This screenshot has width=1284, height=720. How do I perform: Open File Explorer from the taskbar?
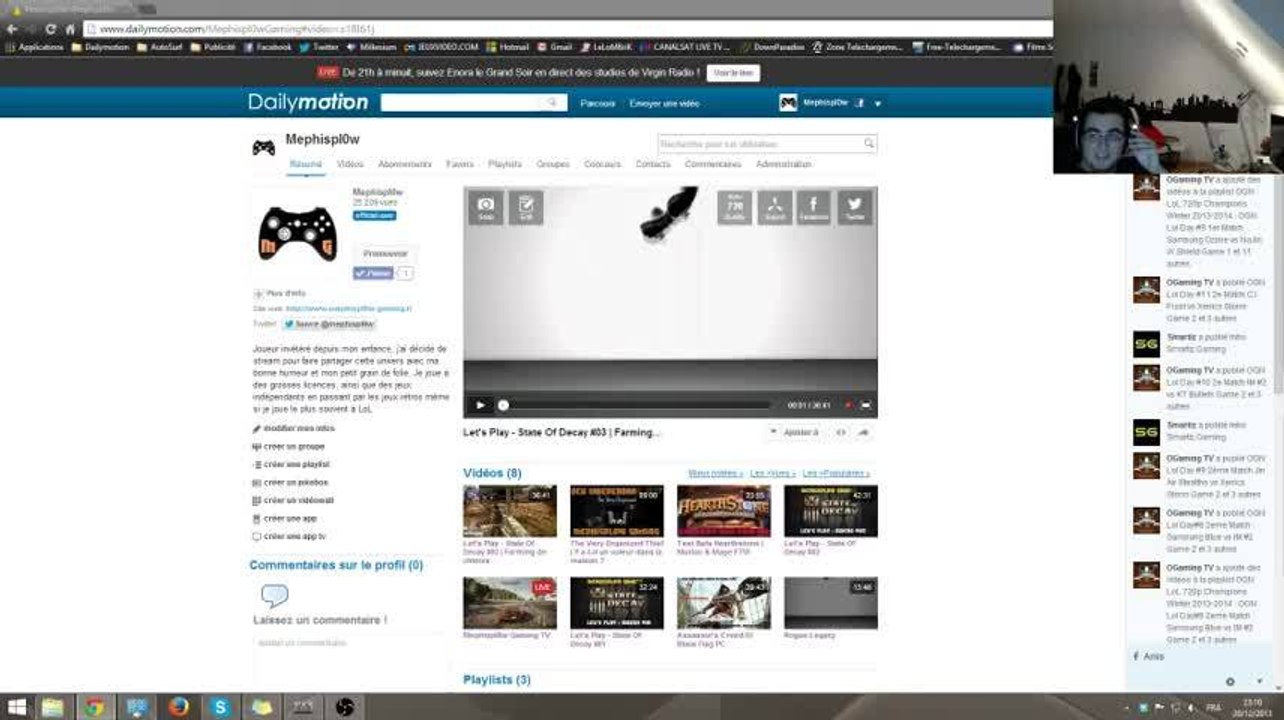point(52,707)
